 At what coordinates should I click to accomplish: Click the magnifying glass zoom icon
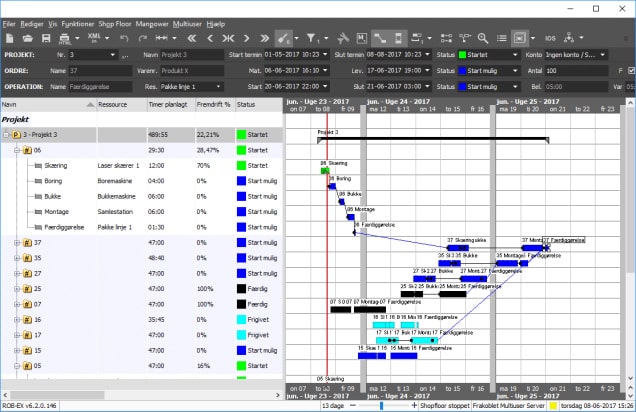pyautogui.click(x=483, y=38)
